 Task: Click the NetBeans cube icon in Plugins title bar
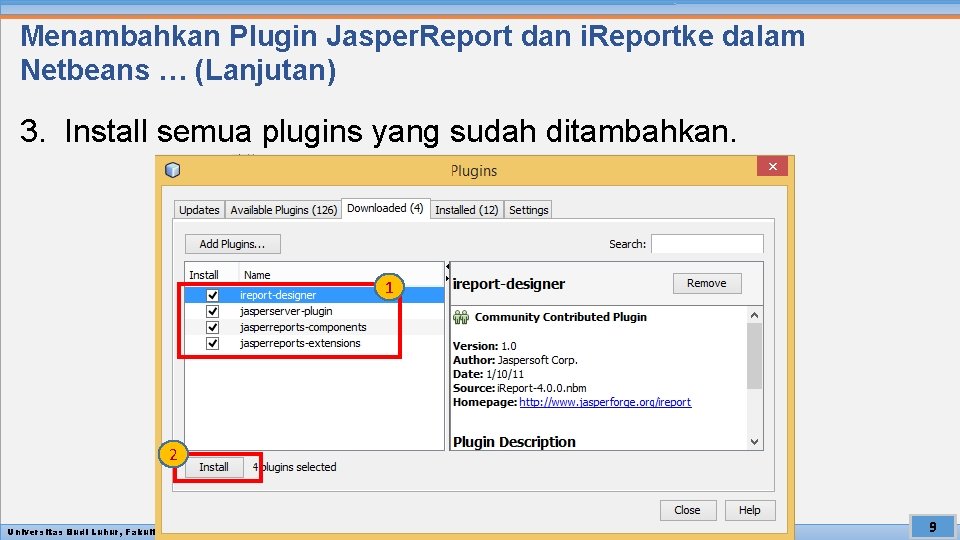172,170
